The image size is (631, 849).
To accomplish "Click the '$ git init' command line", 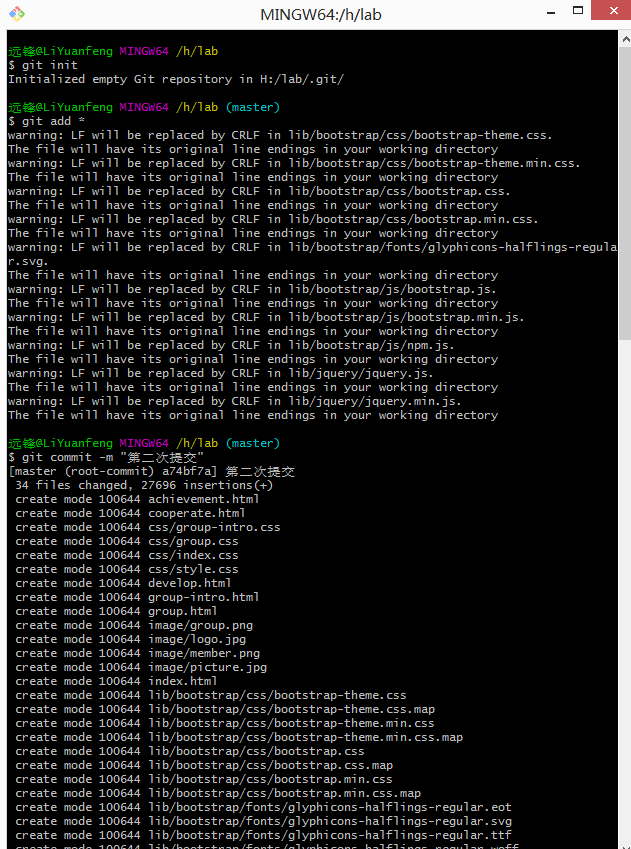I will click(x=43, y=65).
